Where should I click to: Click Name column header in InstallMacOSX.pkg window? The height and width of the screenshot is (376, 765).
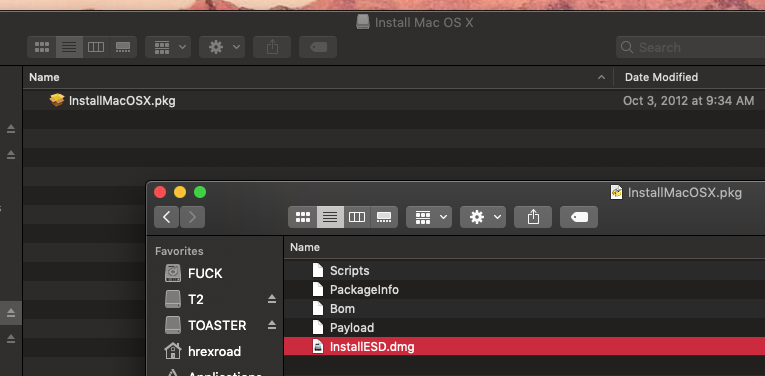(x=305, y=247)
